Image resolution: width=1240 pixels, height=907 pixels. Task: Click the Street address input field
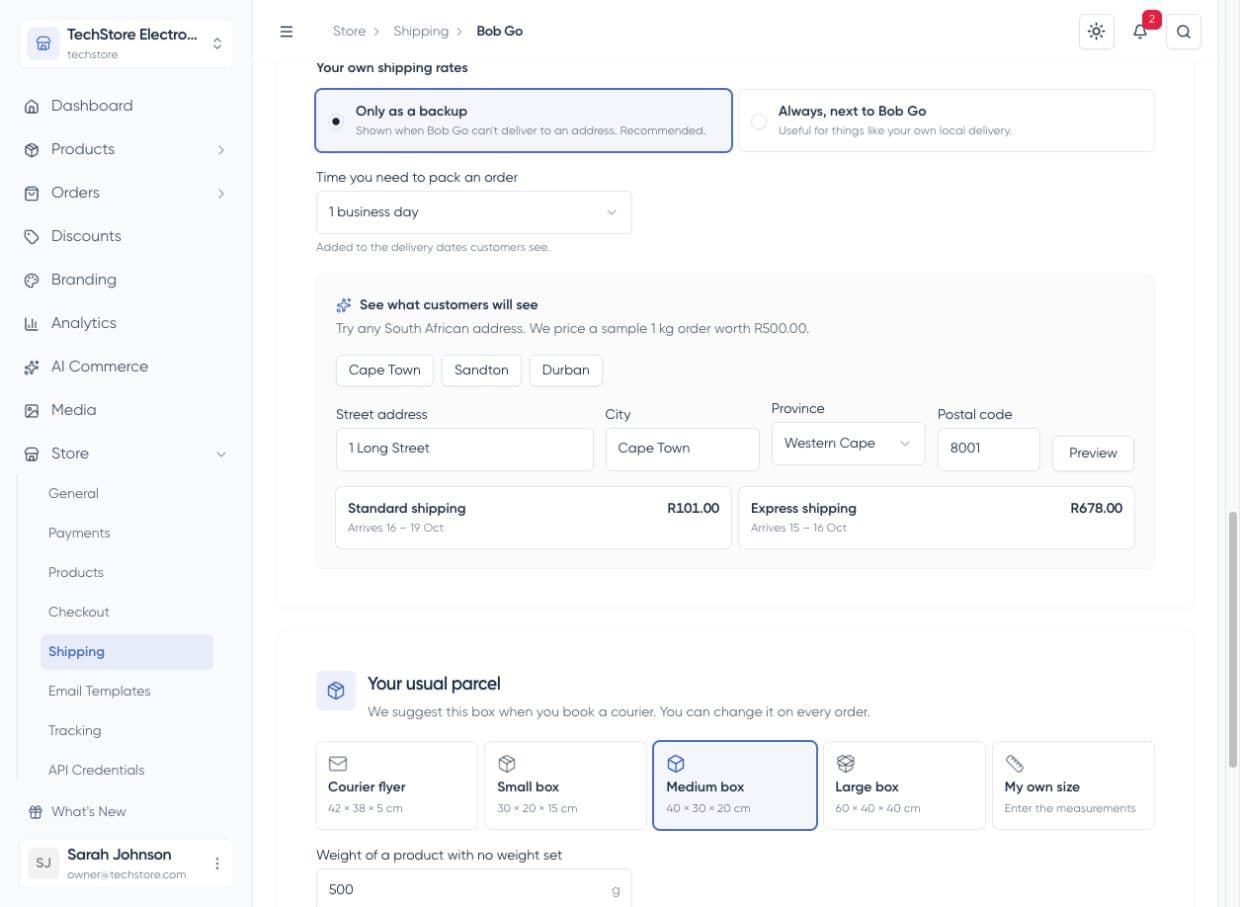[465, 449]
